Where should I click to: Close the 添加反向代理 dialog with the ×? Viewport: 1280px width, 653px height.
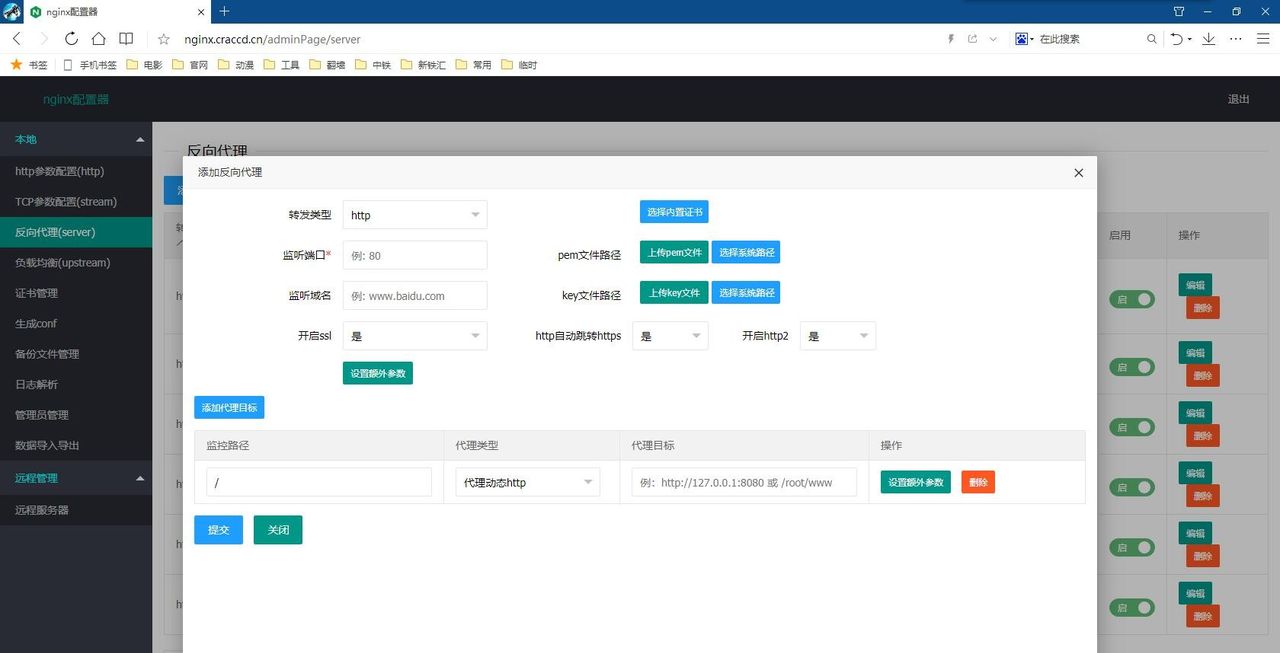[x=1078, y=172]
